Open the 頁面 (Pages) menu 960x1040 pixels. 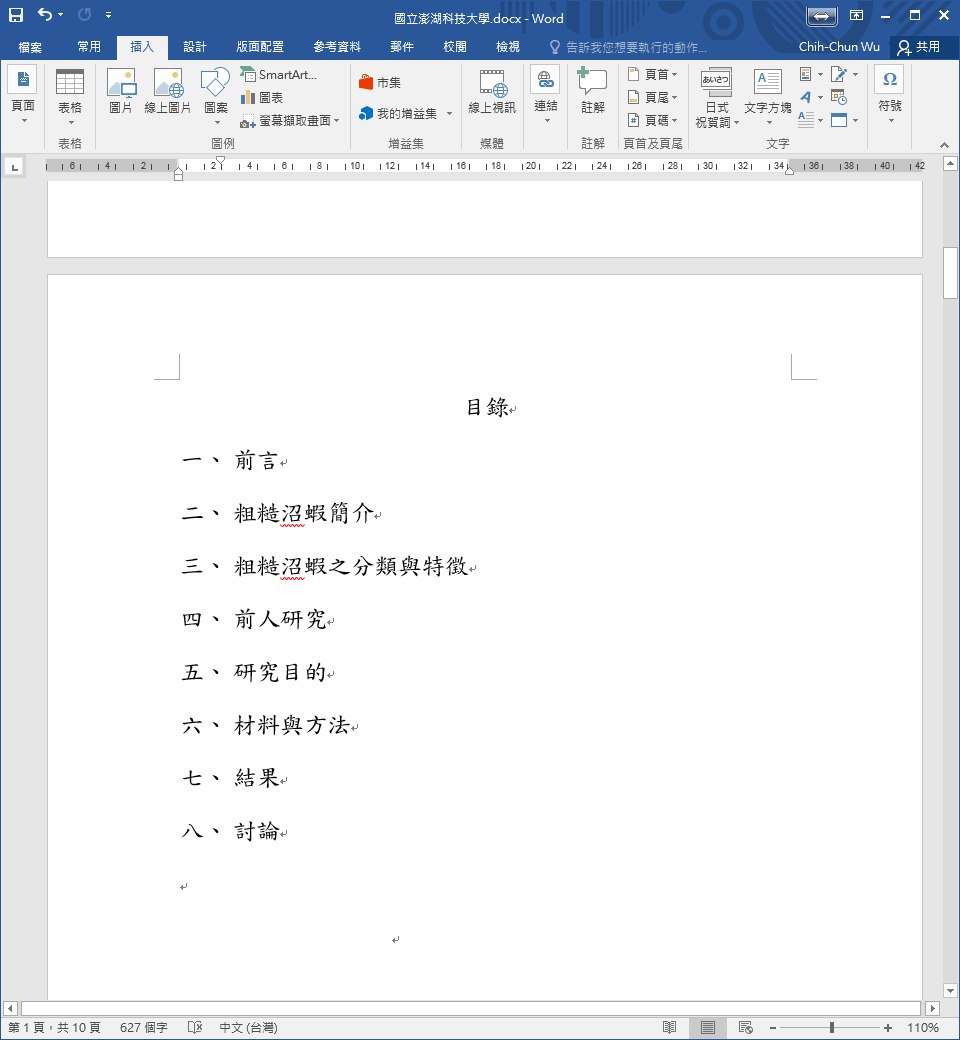(x=23, y=96)
